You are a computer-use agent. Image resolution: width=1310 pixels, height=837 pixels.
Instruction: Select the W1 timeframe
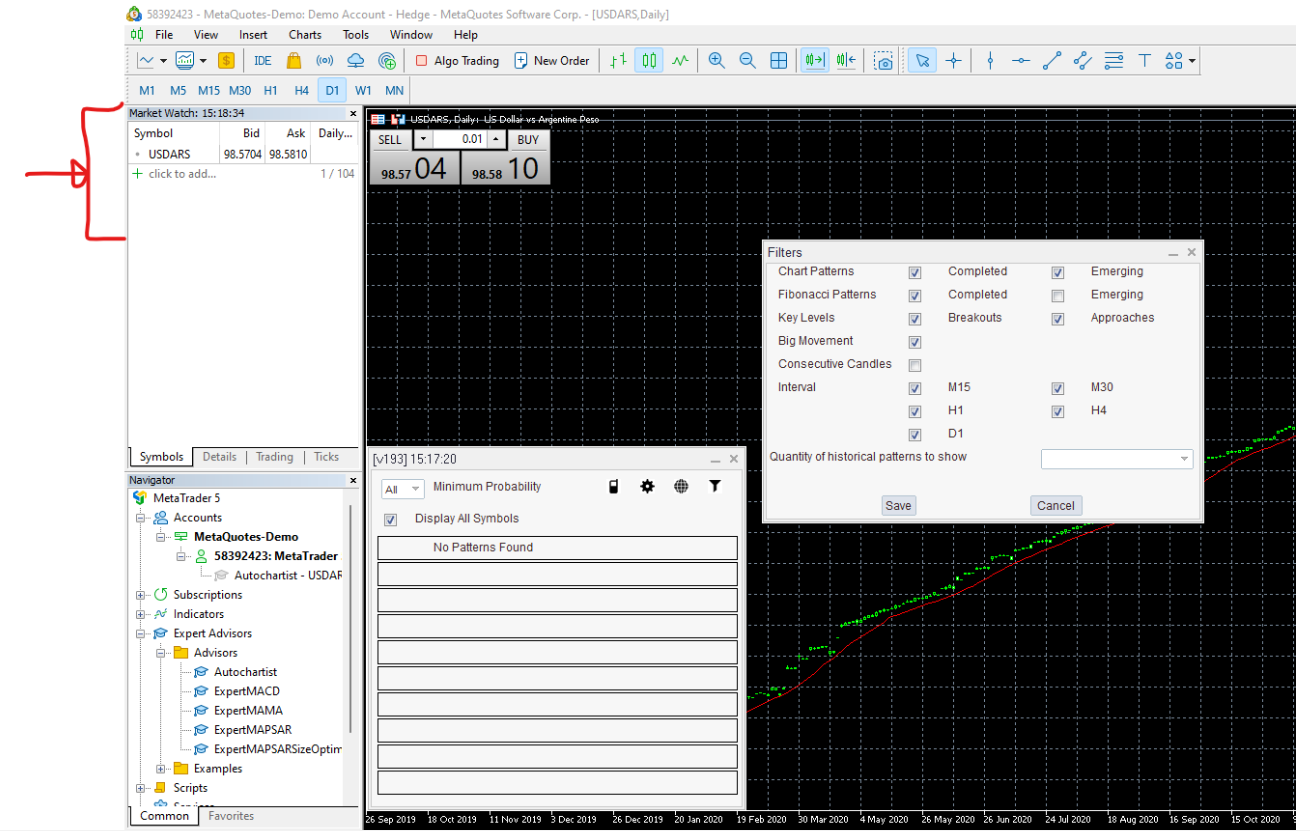363,90
